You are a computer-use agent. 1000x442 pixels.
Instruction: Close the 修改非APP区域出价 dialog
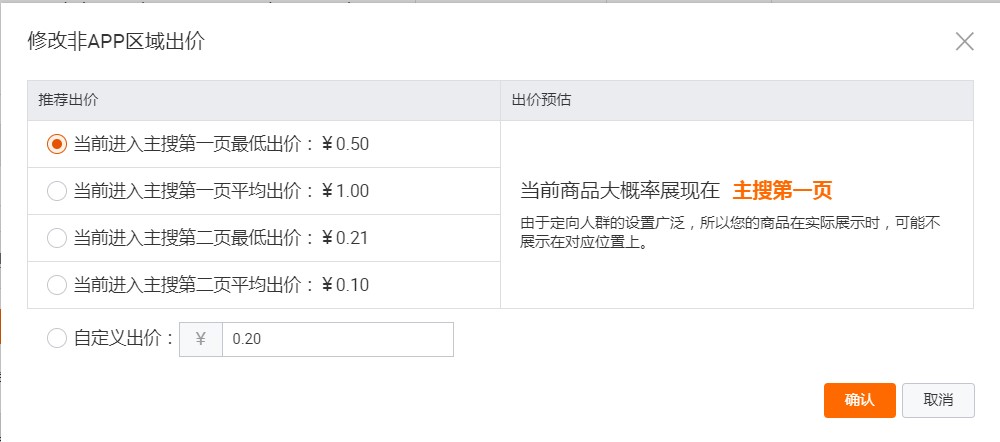964,41
